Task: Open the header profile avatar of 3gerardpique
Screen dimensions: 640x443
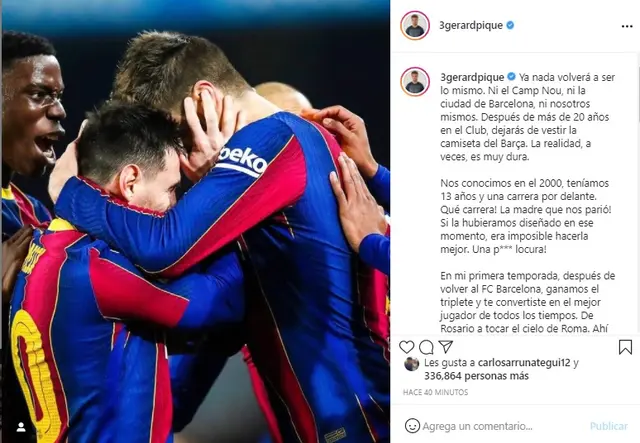Action: (415, 25)
